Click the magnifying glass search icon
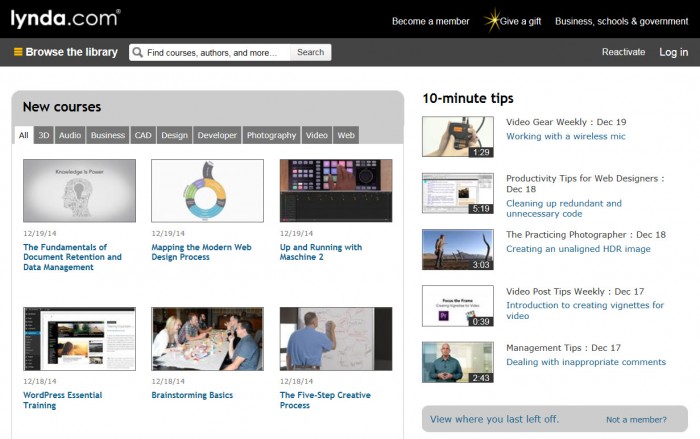 (138, 52)
